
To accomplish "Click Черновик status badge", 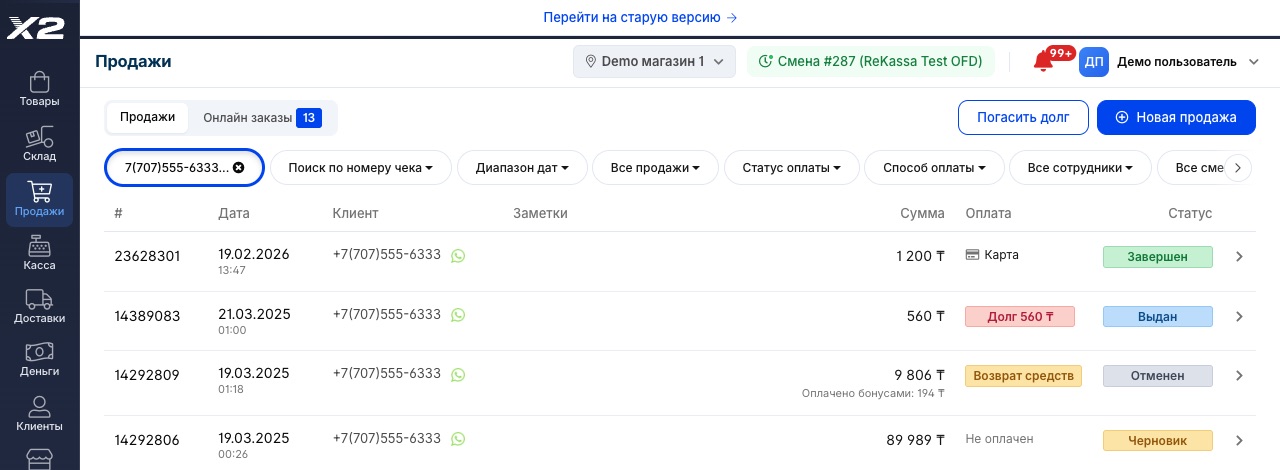I will (1158, 440).
